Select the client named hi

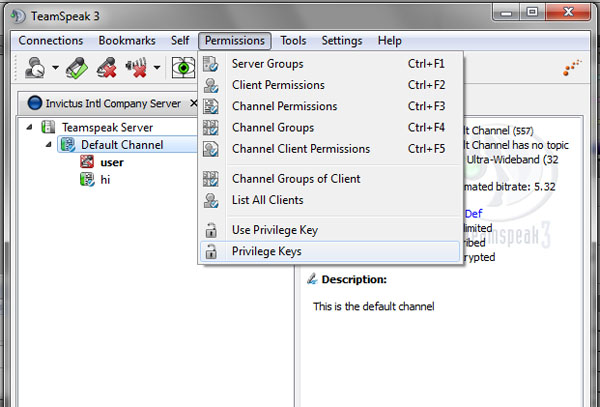pyautogui.click(x=105, y=180)
